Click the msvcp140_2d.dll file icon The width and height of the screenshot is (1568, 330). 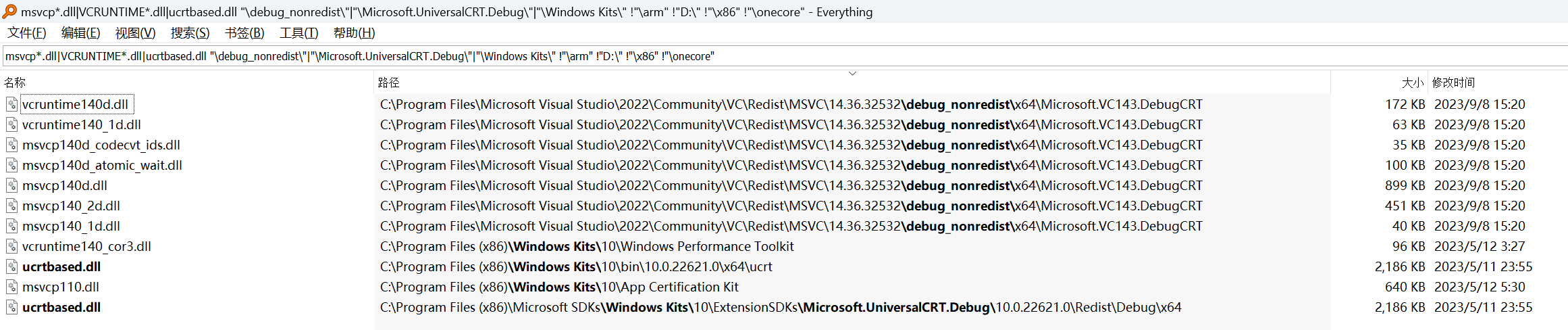coord(11,206)
